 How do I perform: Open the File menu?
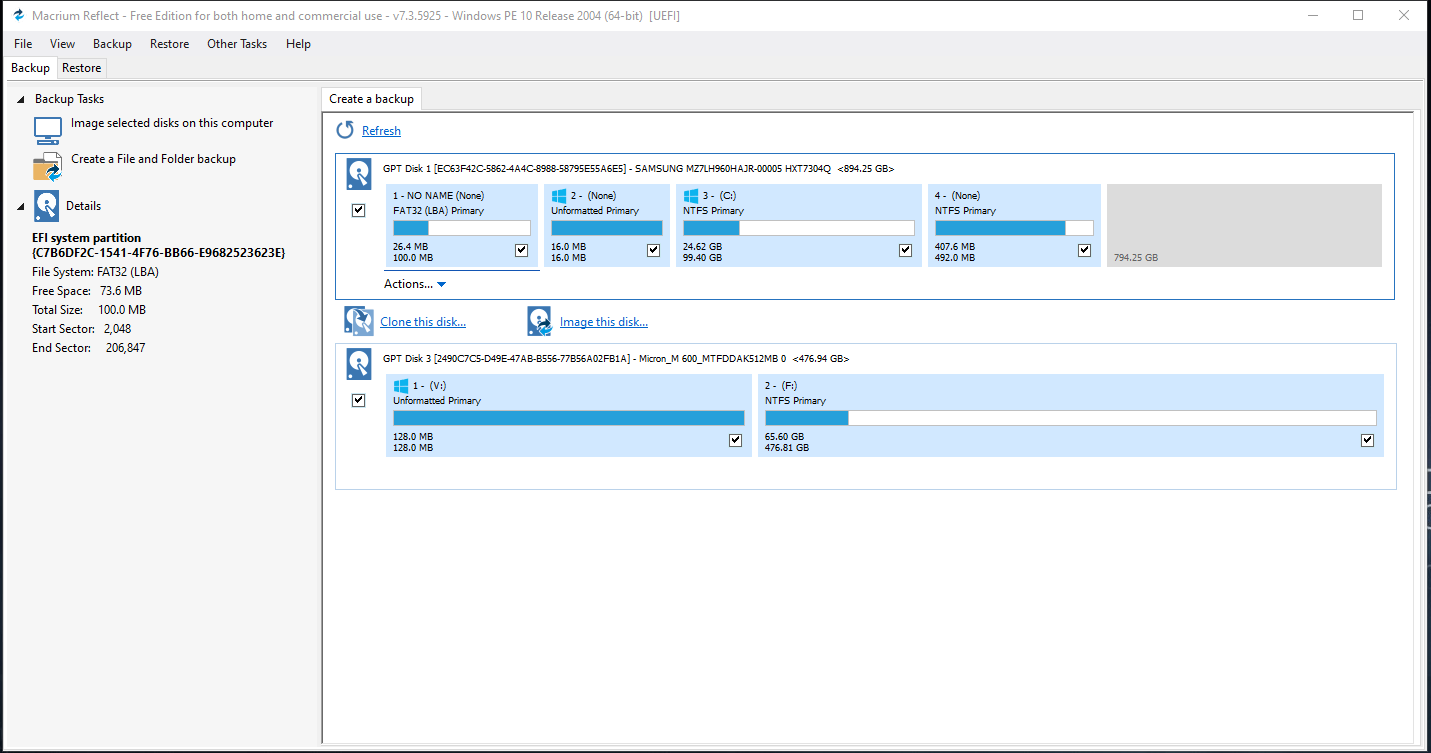tap(23, 44)
